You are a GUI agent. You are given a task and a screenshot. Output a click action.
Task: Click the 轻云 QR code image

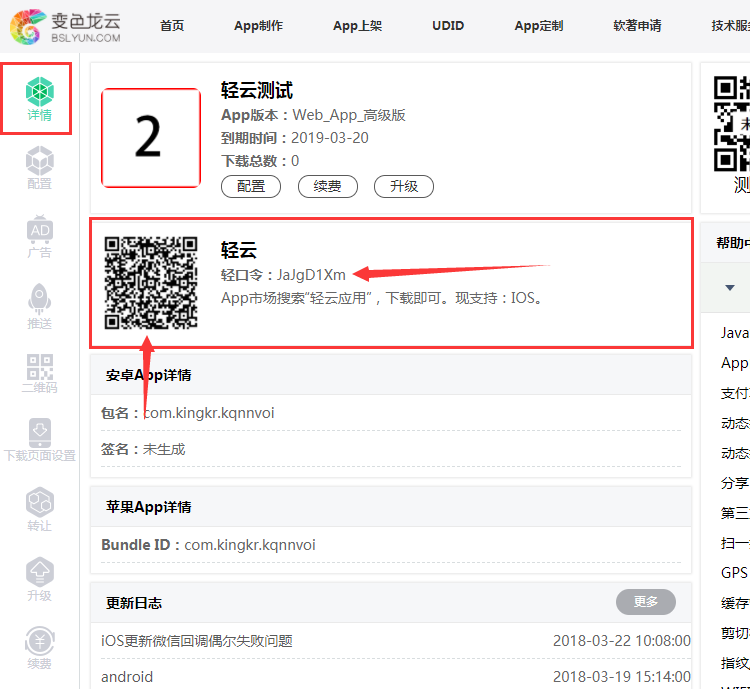pyautogui.click(x=151, y=283)
